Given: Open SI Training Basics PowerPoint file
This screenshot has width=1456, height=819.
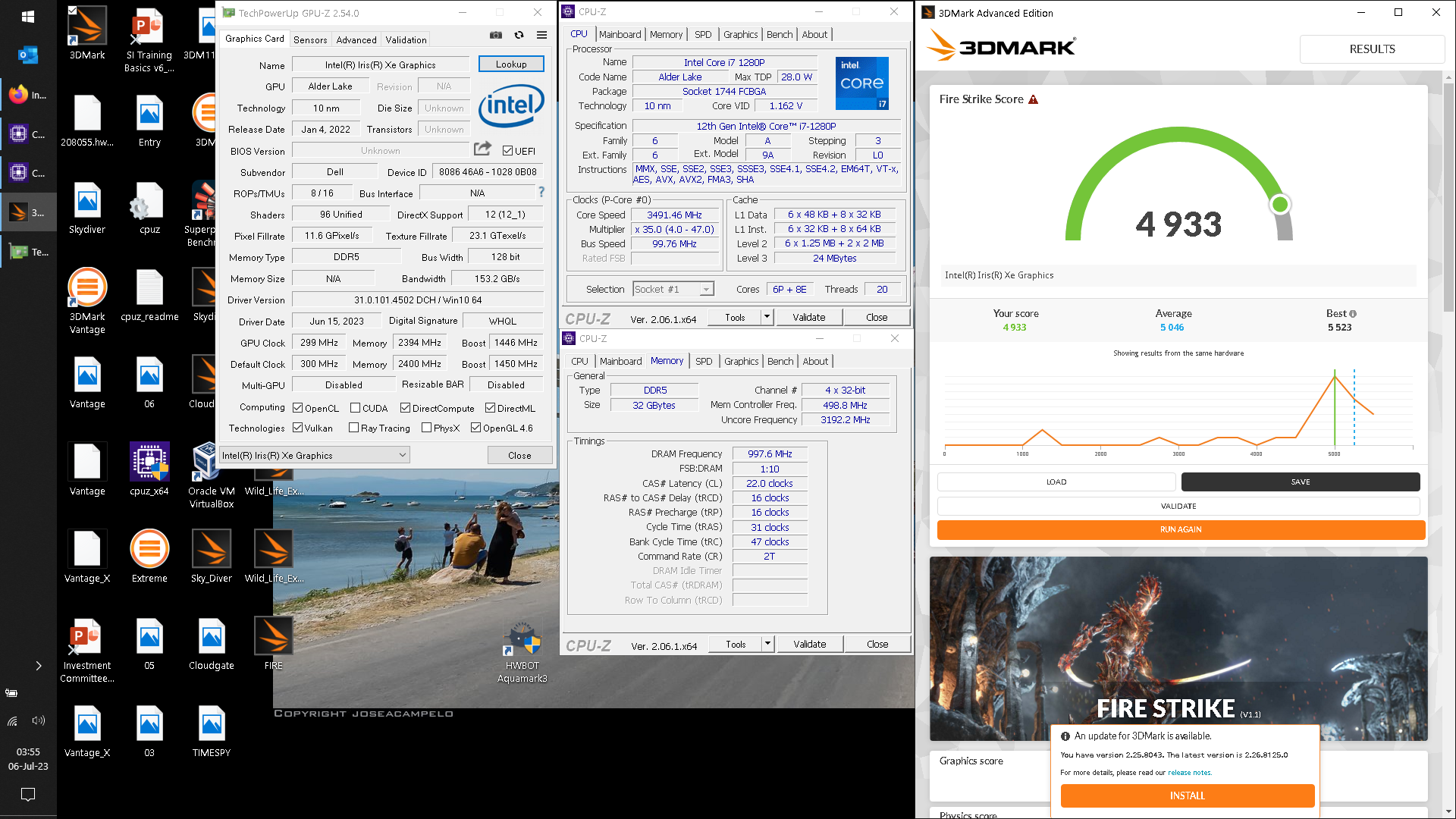Looking at the screenshot, I should point(149,39).
